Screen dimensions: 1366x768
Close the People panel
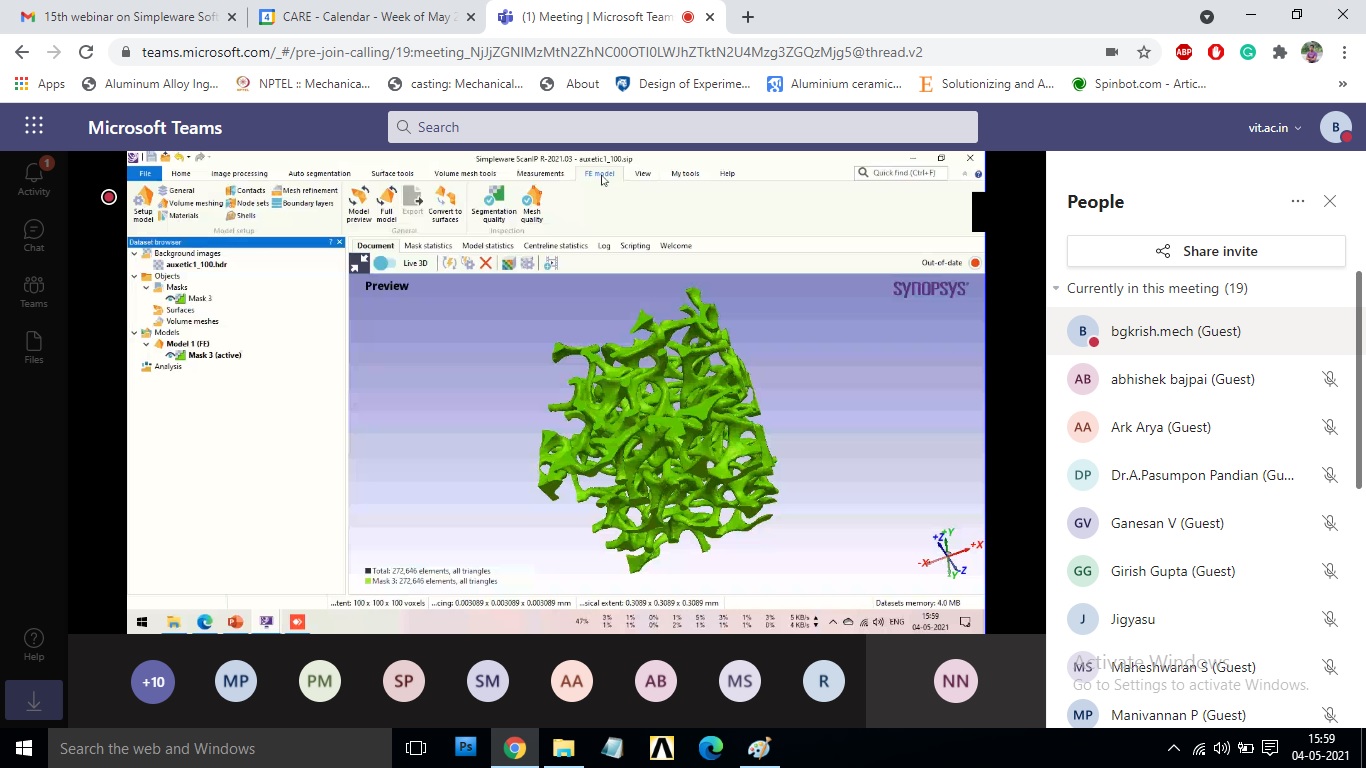click(1330, 201)
